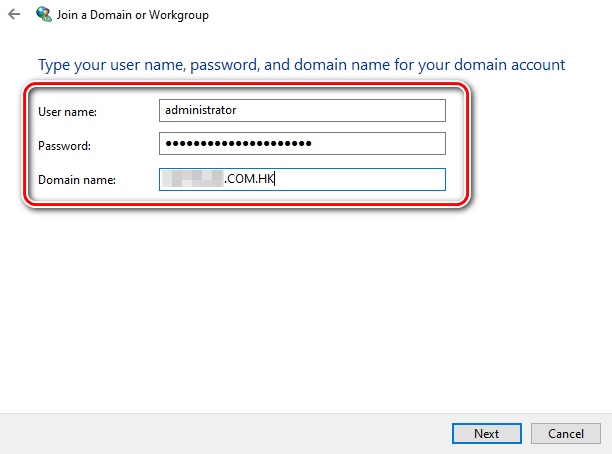Click the ".COM.HK" text in Domain name
The width and height of the screenshot is (612, 454).
(x=246, y=180)
